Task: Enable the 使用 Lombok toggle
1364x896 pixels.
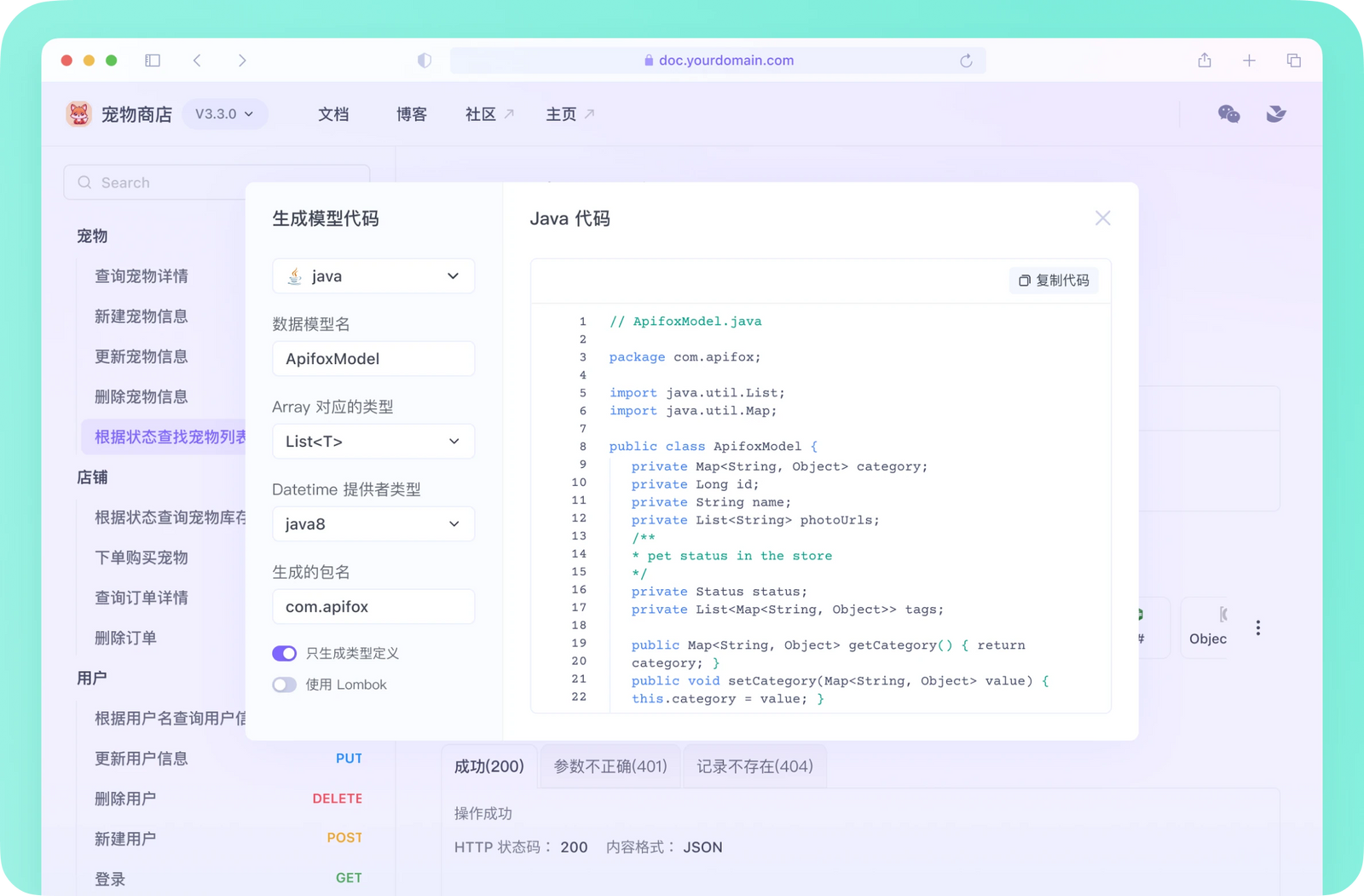Action: (x=284, y=685)
